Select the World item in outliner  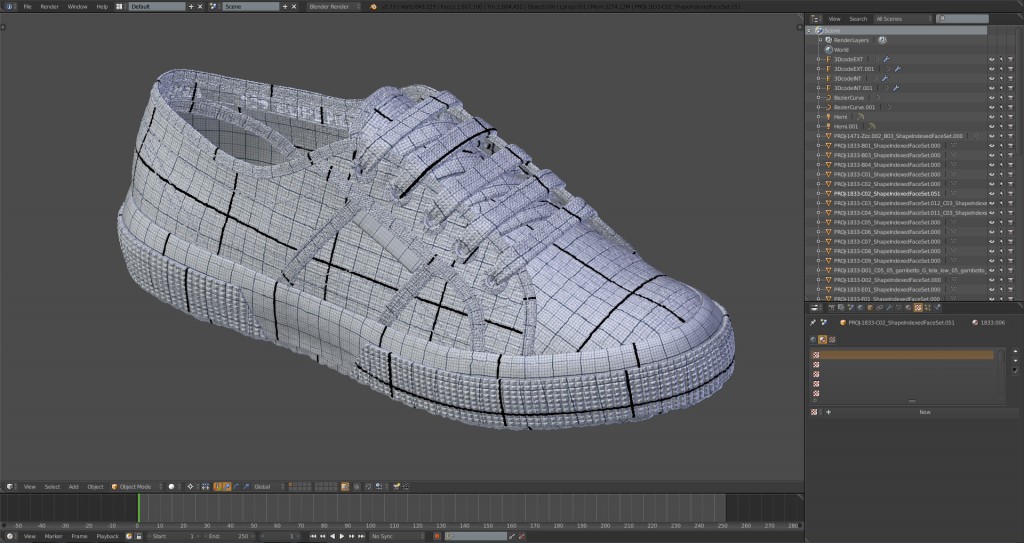(841, 50)
